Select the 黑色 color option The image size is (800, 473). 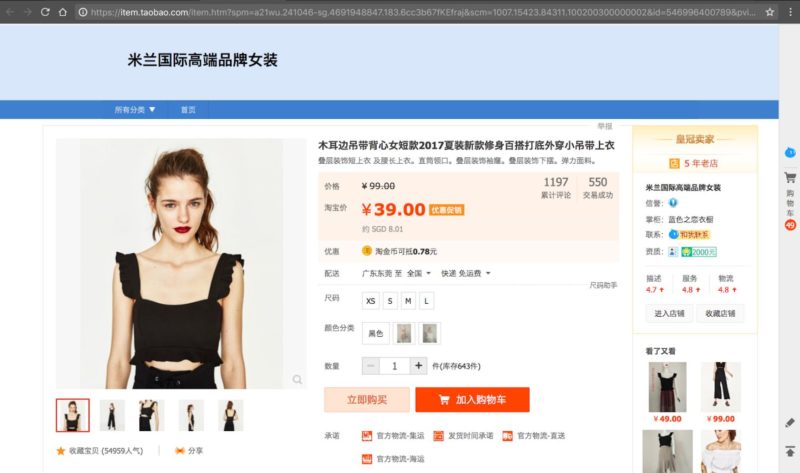[375, 333]
